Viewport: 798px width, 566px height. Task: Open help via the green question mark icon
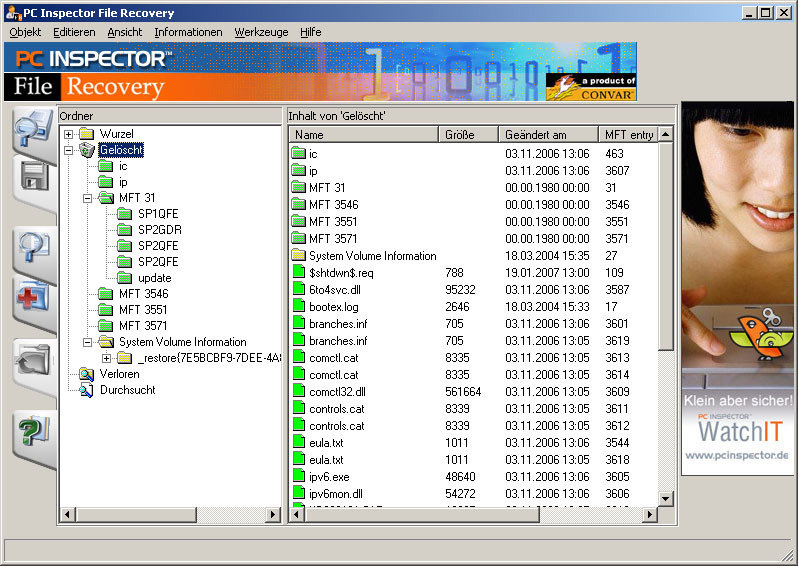pos(34,431)
